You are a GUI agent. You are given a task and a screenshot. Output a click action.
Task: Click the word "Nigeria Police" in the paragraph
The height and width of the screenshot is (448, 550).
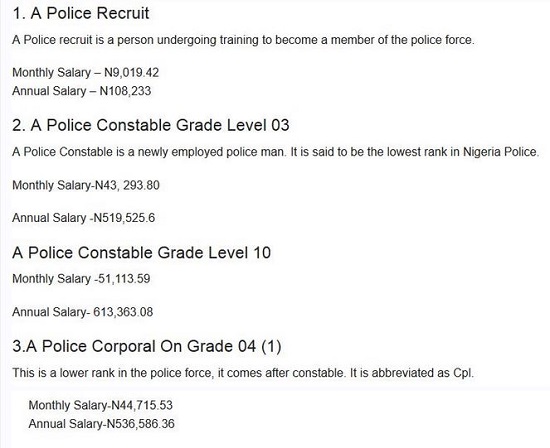pos(501,152)
